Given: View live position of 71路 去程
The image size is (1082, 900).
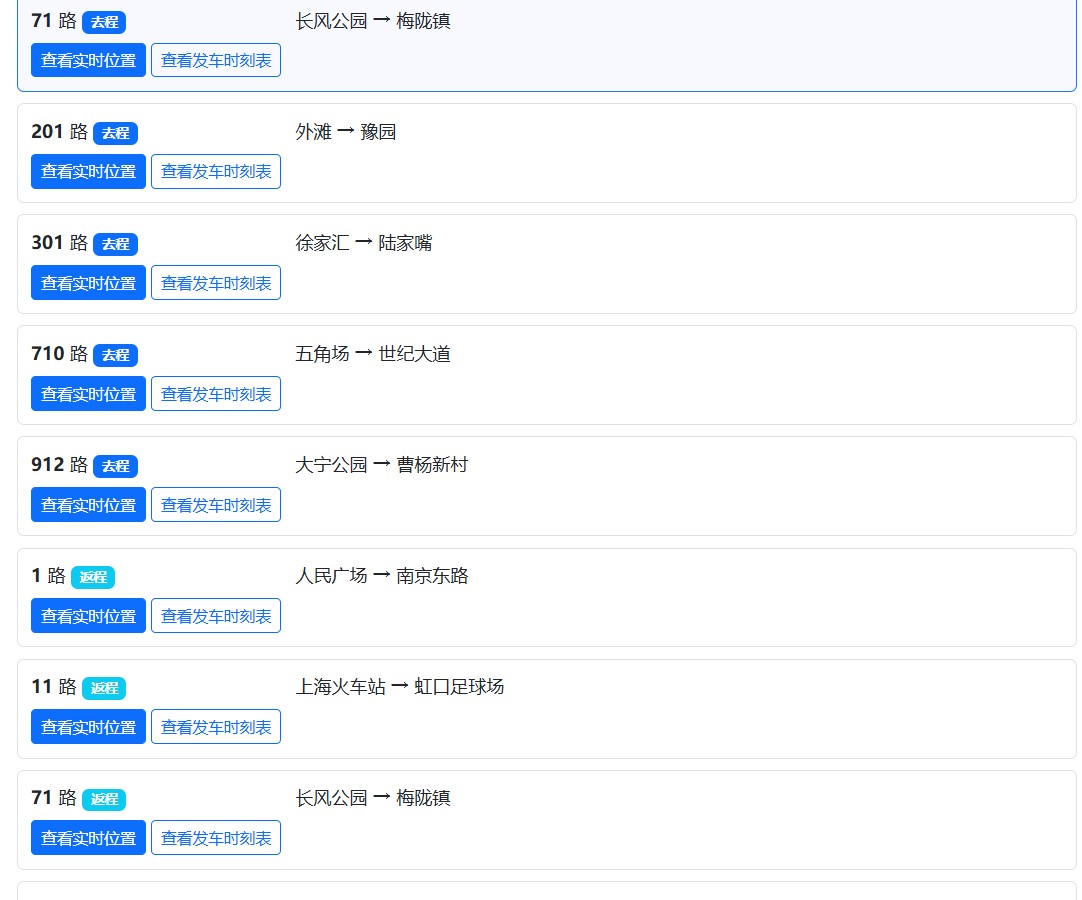Looking at the screenshot, I should 88,60.
